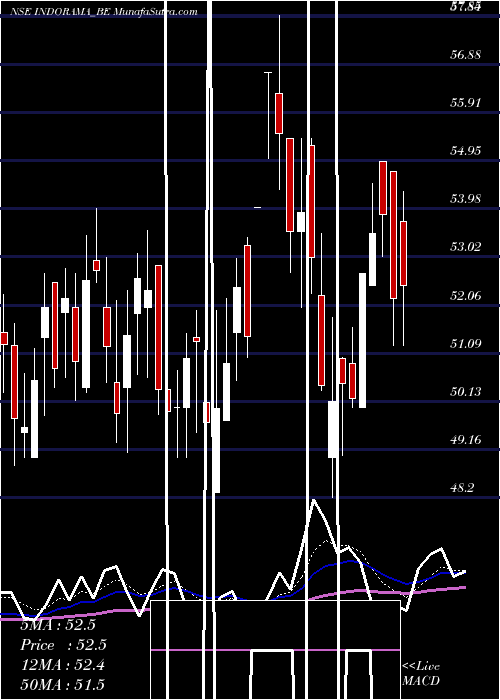
Task: Click the 53.02 price axis label
Action: click(x=466, y=246)
